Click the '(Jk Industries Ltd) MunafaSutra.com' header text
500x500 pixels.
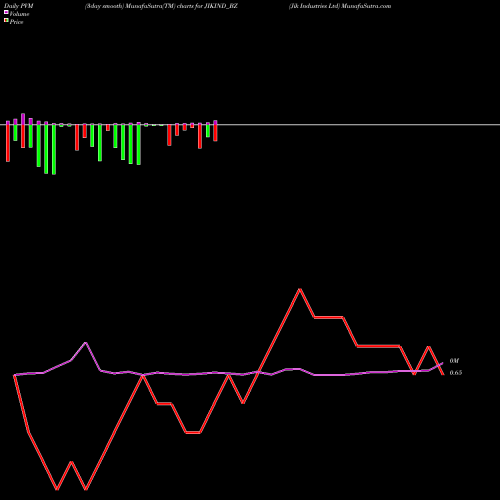click(340, 6)
